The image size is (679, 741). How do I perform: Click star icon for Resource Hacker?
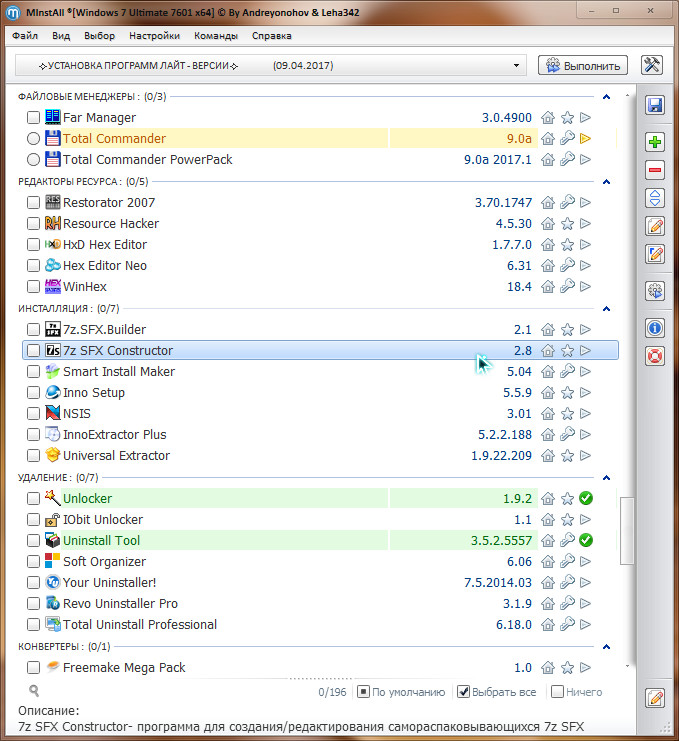[567, 224]
